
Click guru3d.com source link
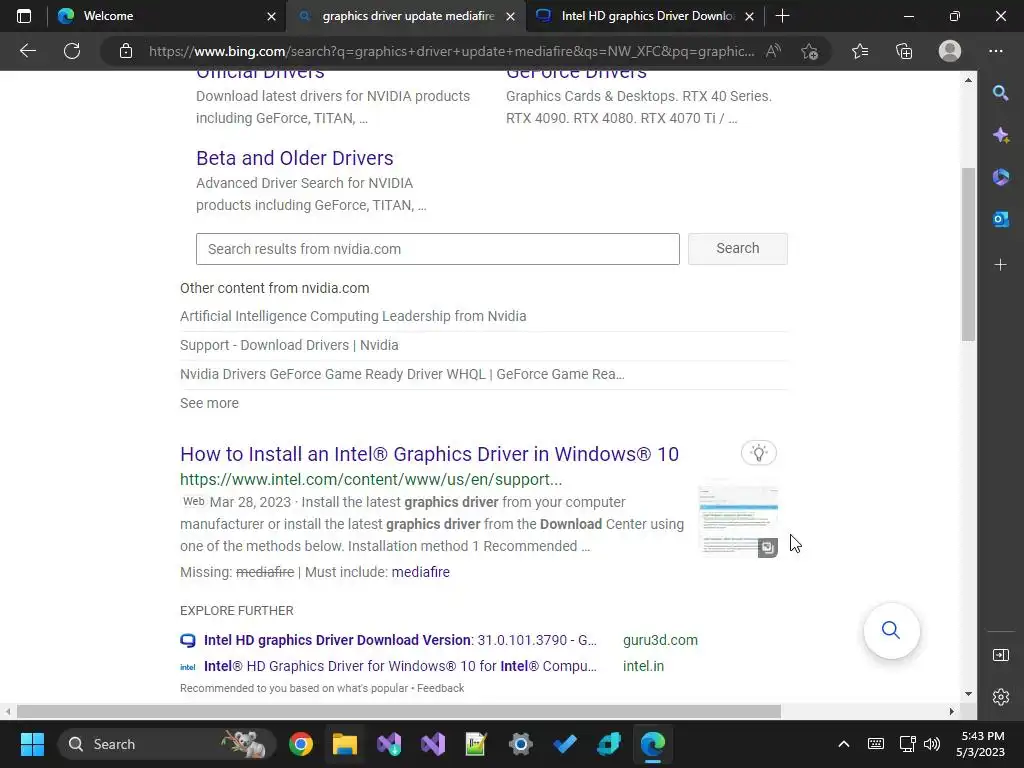click(660, 640)
